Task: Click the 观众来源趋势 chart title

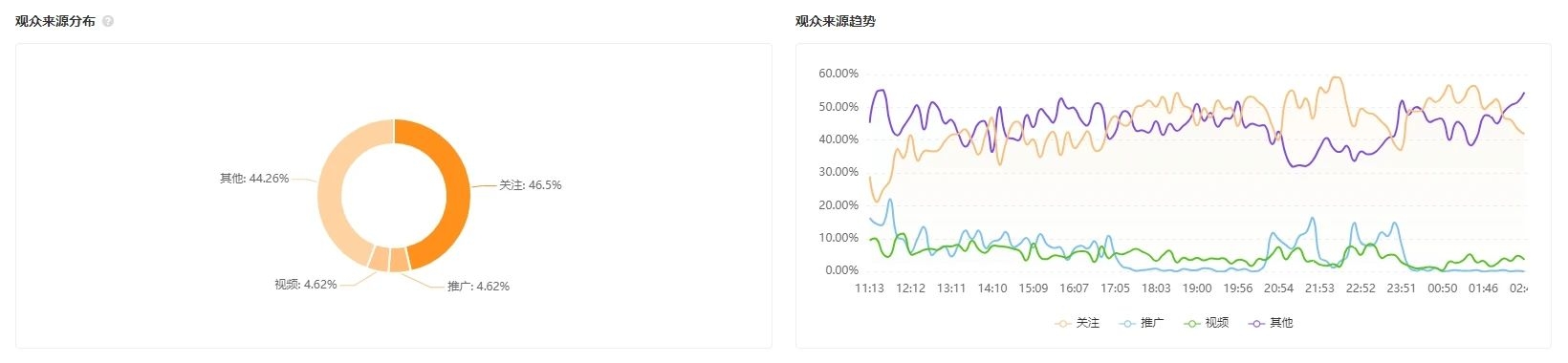Action: [835, 21]
